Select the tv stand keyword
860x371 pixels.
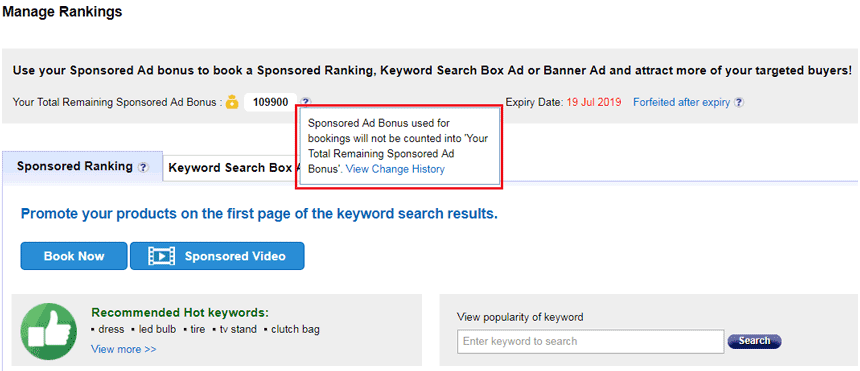[x=238, y=329]
